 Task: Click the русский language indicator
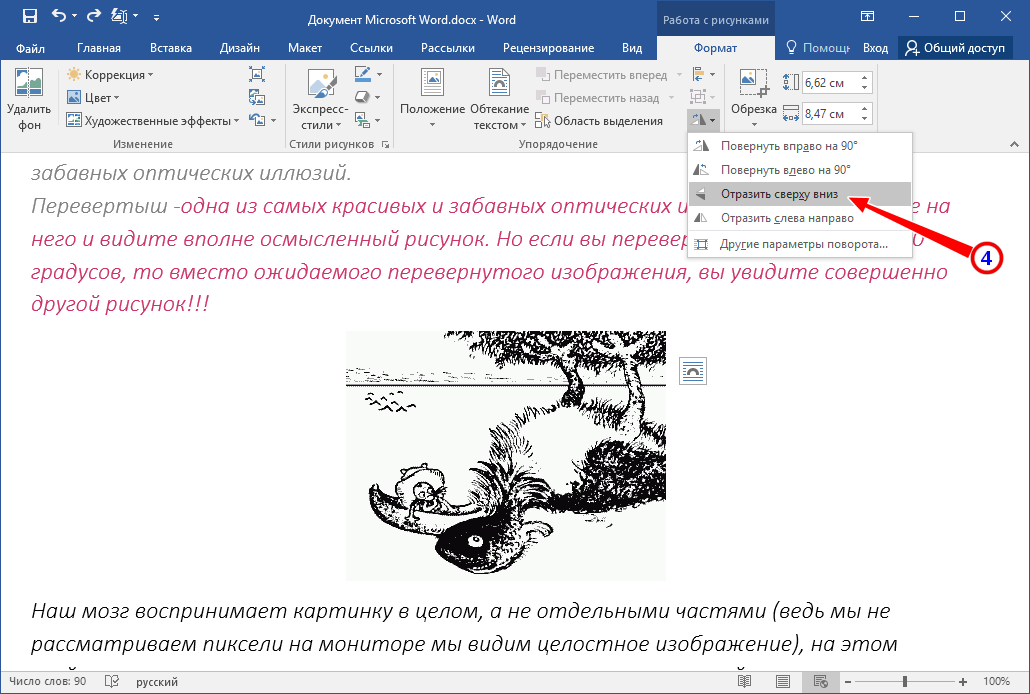157,682
